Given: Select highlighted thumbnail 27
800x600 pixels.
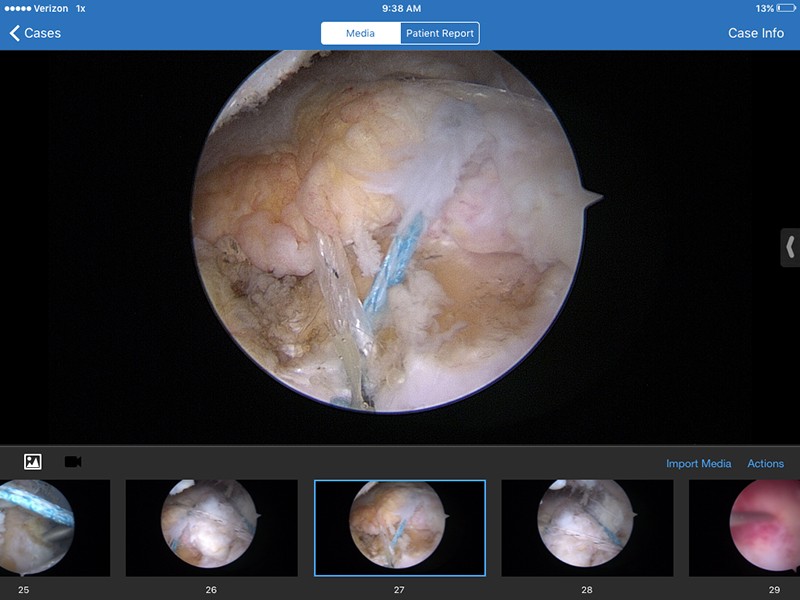Looking at the screenshot, I should (399, 528).
